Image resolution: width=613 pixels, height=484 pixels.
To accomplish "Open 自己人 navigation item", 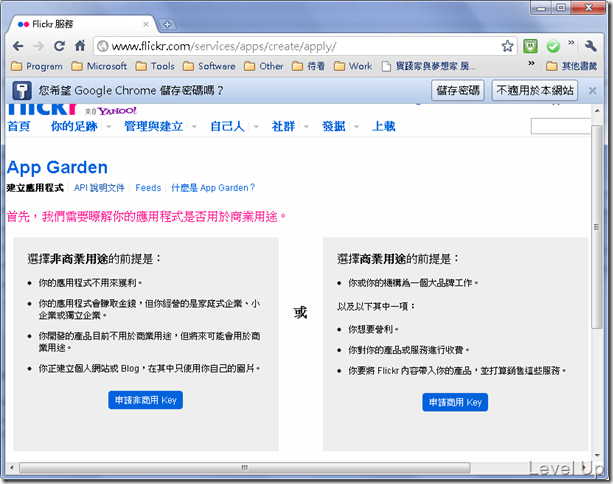I will pos(228,126).
